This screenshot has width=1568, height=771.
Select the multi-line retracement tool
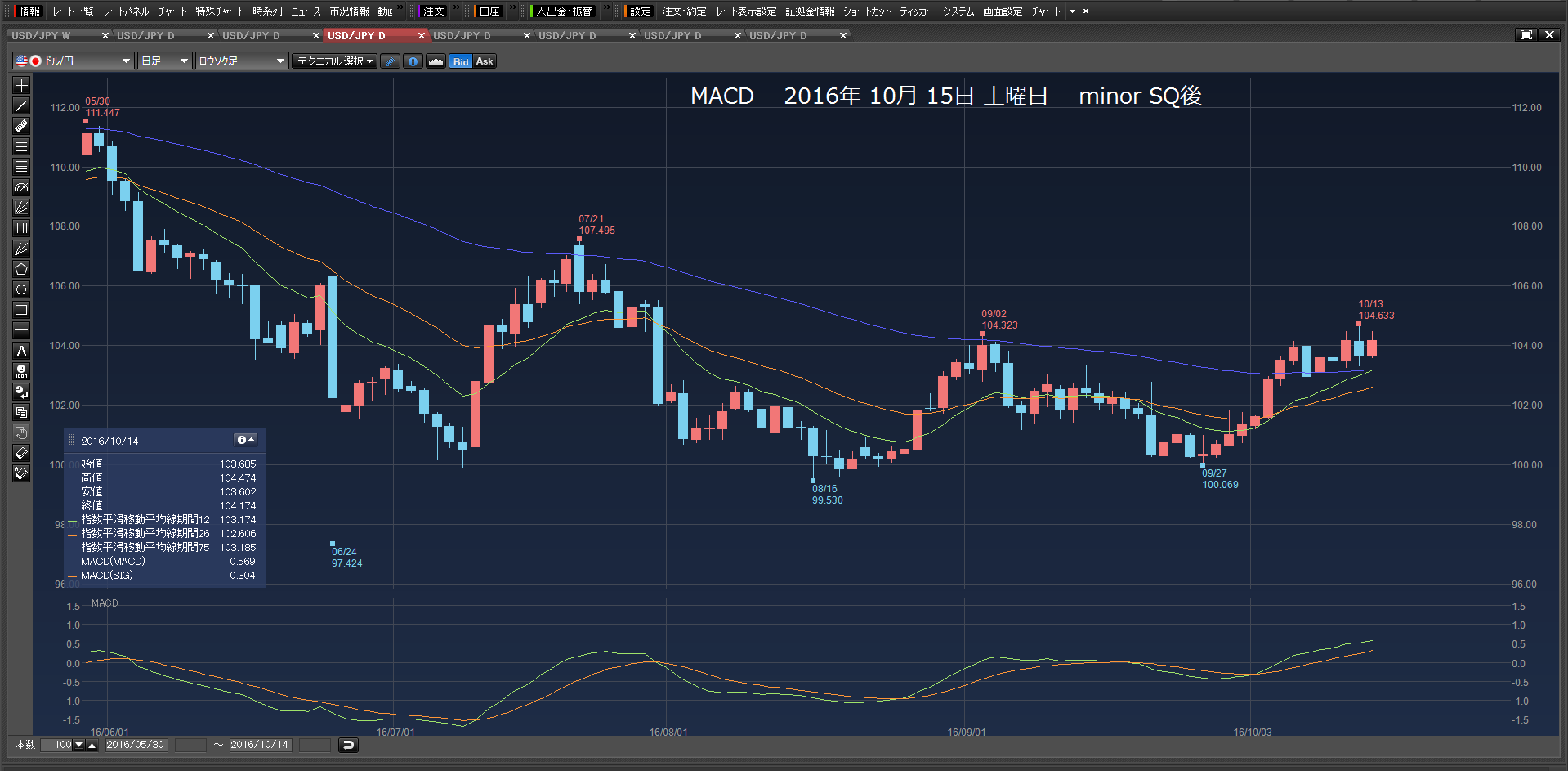21,167
